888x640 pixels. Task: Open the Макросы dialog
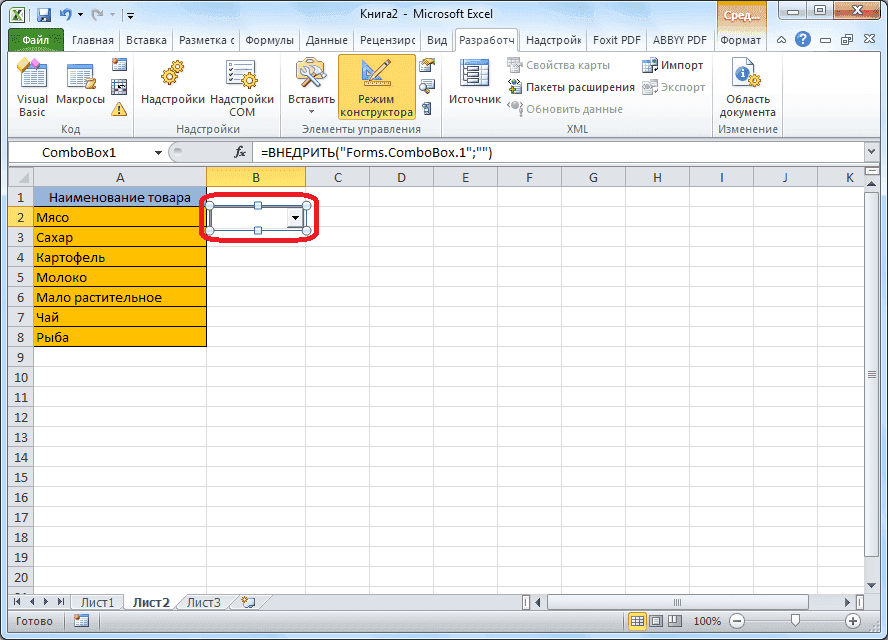click(x=80, y=85)
